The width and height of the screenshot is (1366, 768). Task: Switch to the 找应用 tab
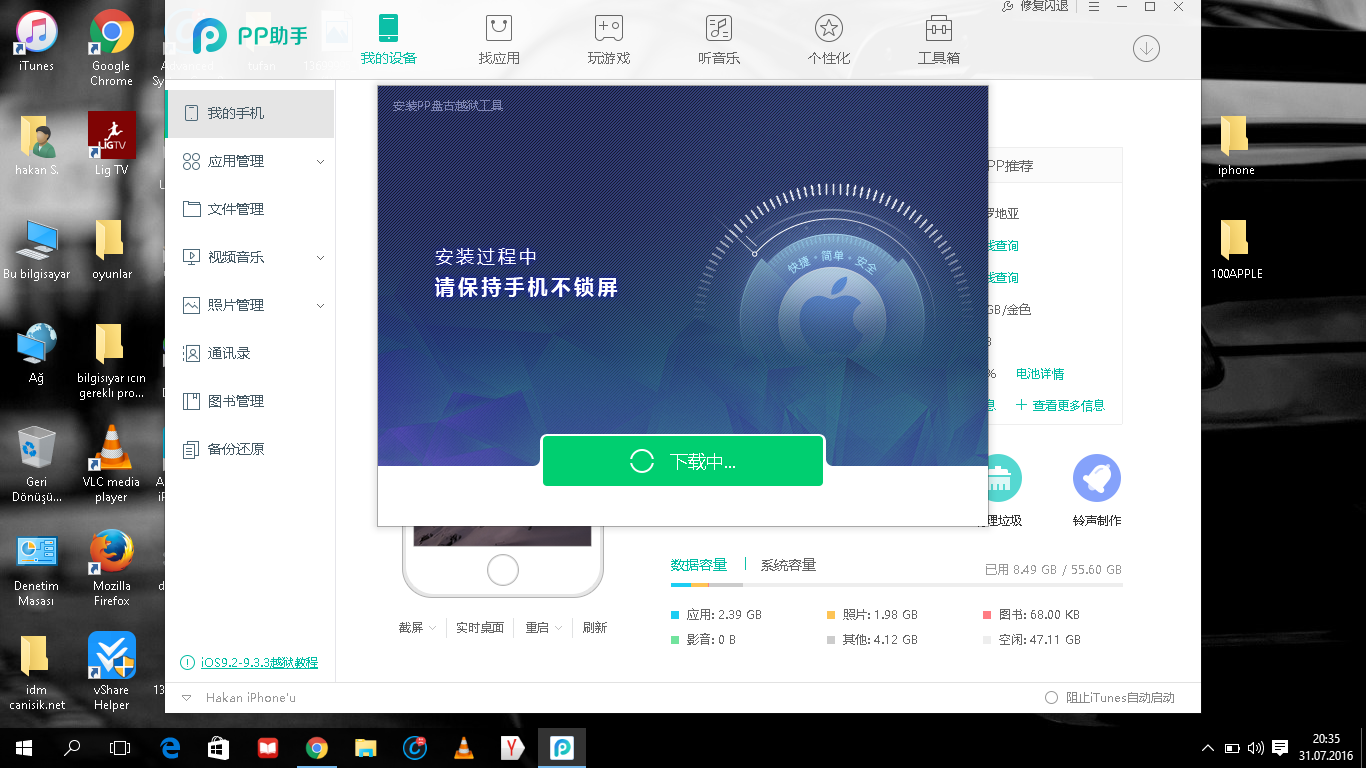click(498, 40)
